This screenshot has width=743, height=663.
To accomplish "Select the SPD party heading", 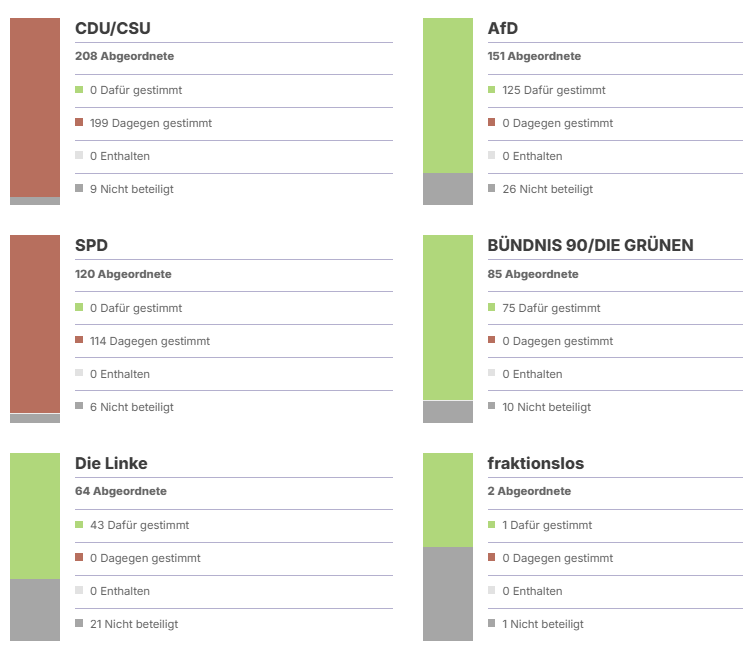I will pyautogui.click(x=91, y=246).
